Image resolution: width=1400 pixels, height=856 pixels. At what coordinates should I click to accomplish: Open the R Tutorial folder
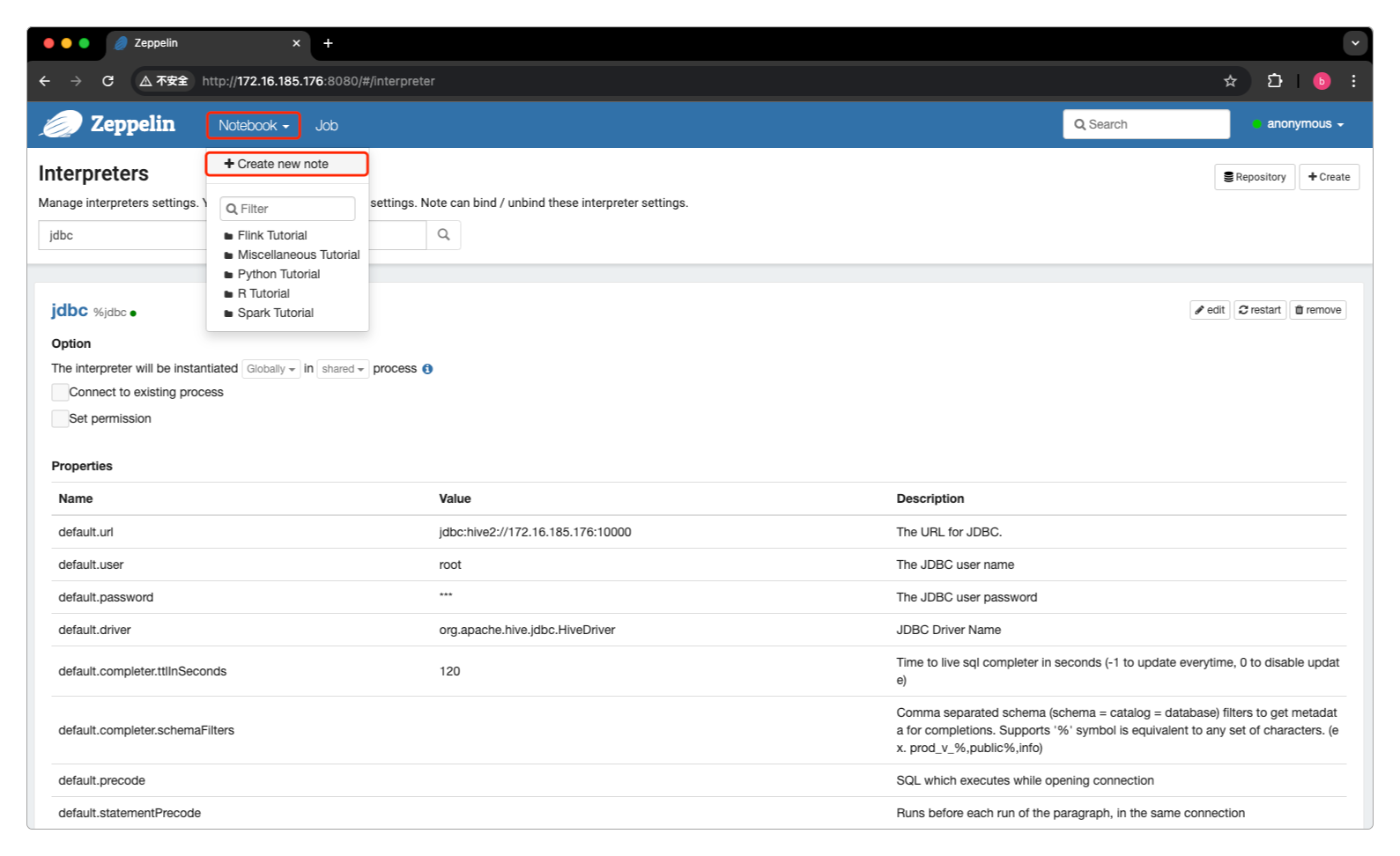[x=256, y=293]
